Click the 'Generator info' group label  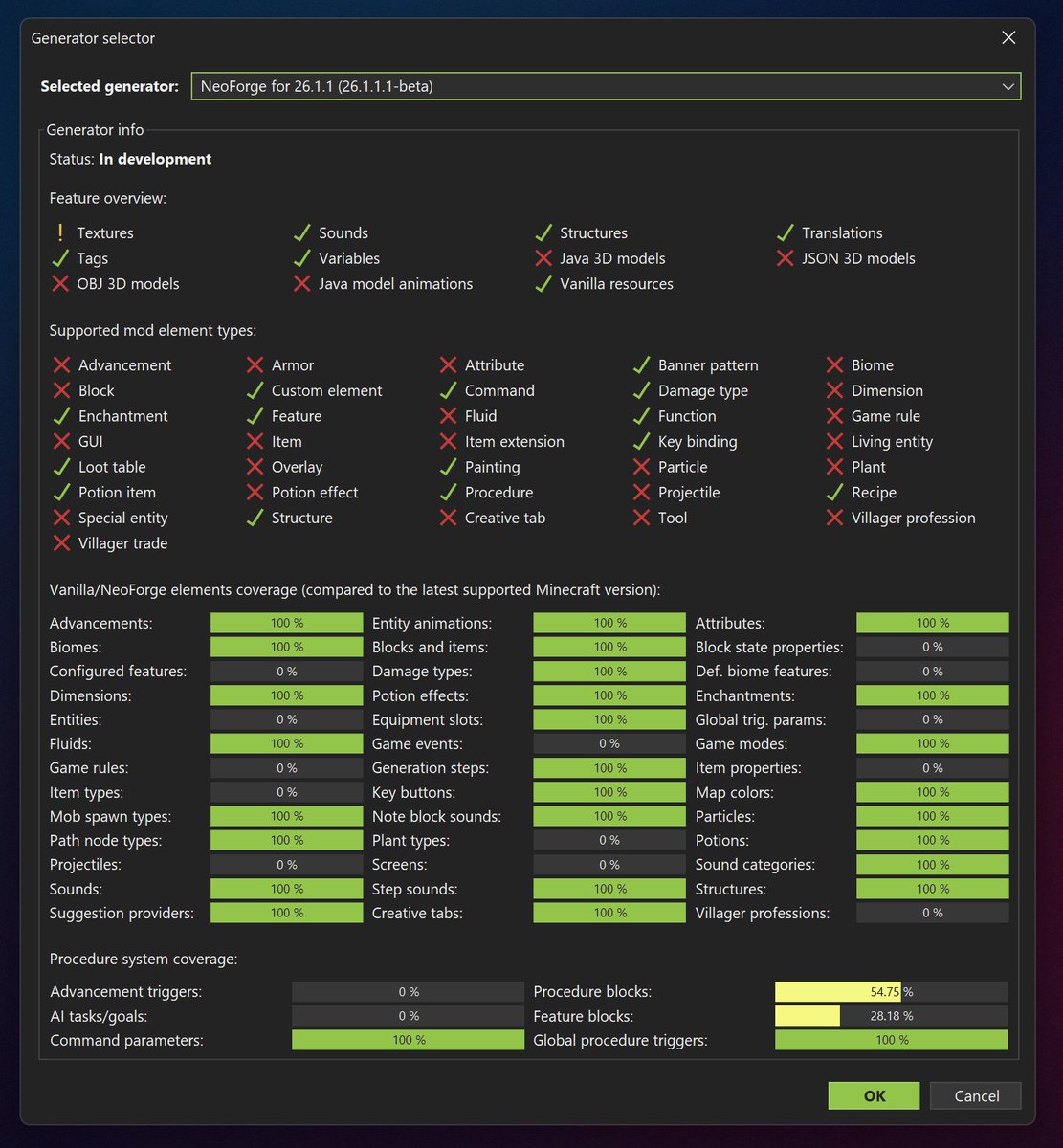point(96,129)
